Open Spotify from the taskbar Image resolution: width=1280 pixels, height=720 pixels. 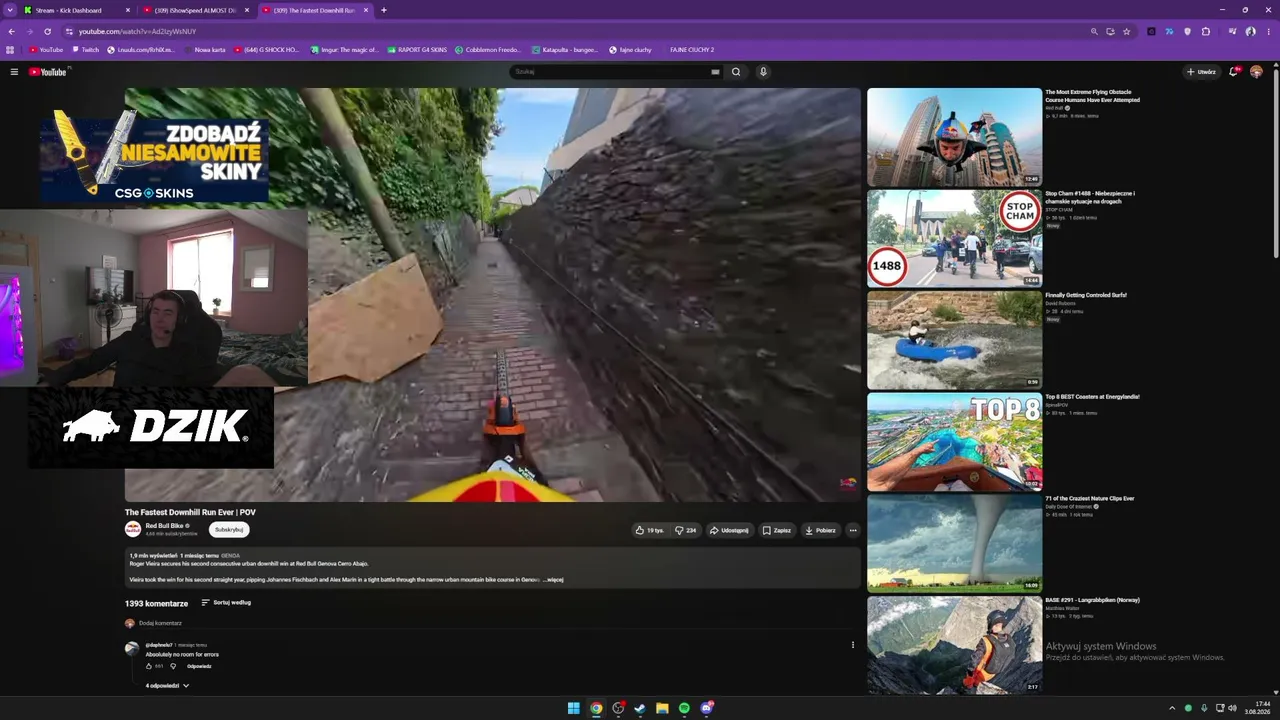[684, 708]
